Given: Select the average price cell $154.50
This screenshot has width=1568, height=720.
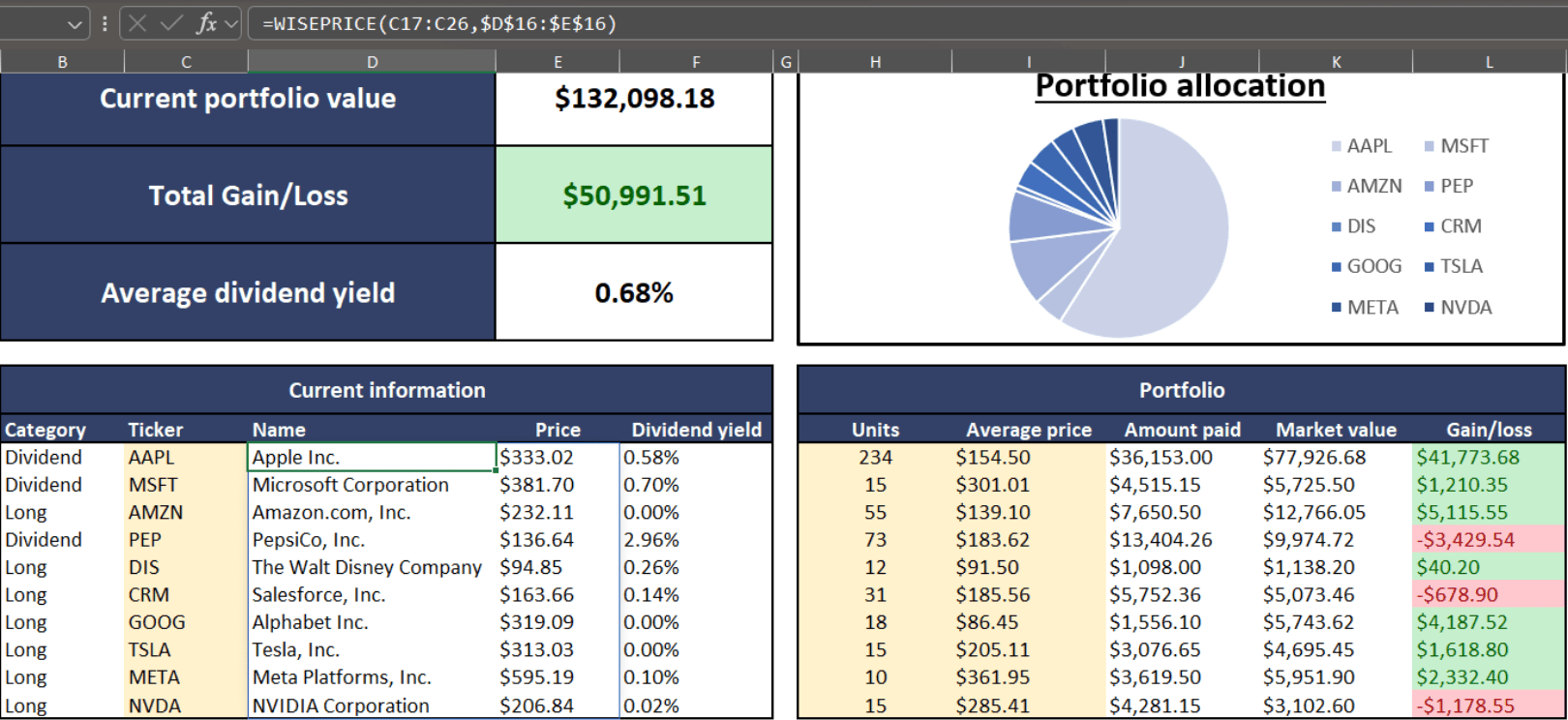Looking at the screenshot, I should click(x=1029, y=457).
